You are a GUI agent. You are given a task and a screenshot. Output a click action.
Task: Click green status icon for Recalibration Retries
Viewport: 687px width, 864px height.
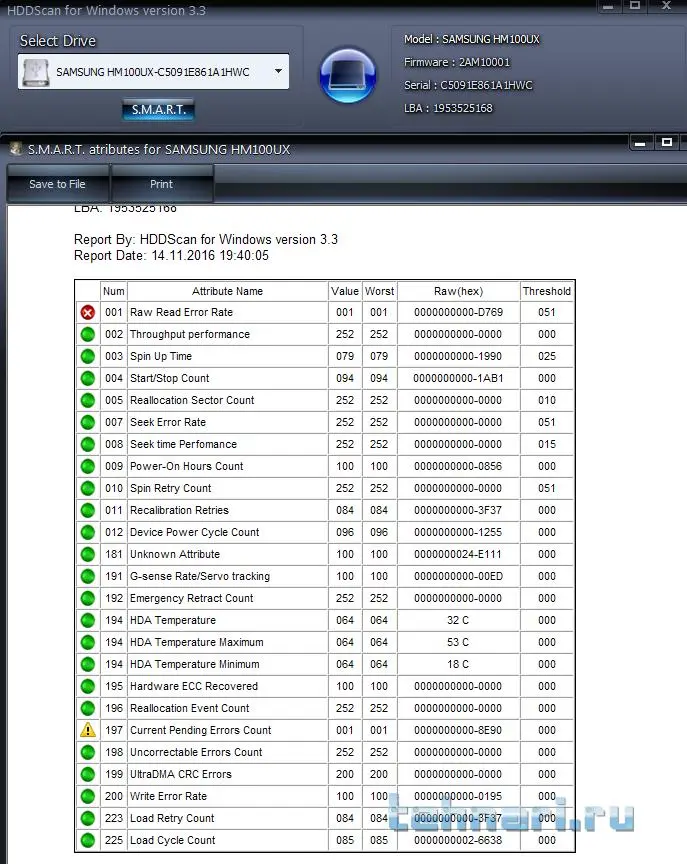88,511
